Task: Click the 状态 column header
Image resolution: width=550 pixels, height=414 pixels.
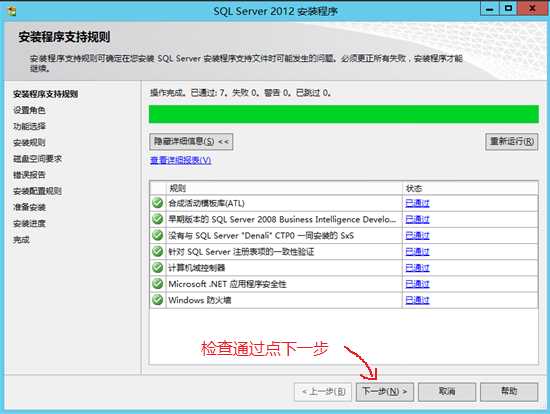Action: click(x=470, y=188)
